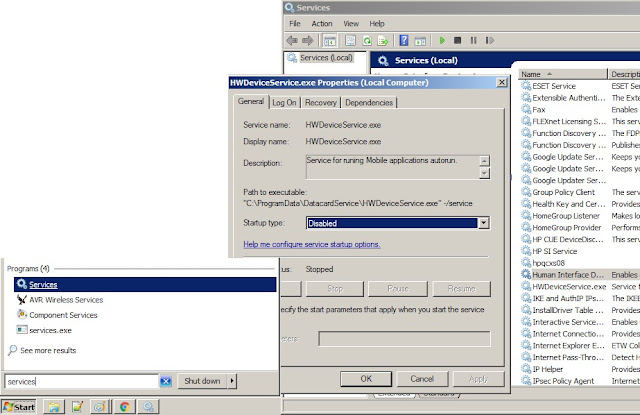Close the HWDeviceService.exe Properties dialog
This screenshot has width=640, height=415.
[x=502, y=82]
